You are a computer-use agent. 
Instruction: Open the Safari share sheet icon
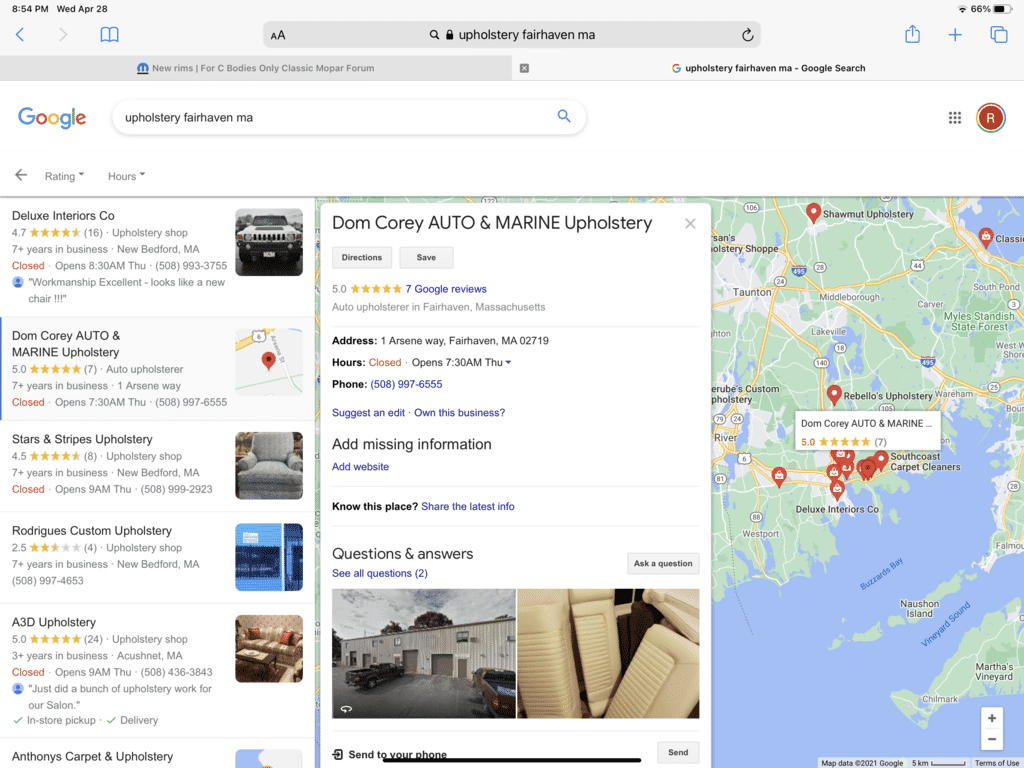(x=912, y=35)
